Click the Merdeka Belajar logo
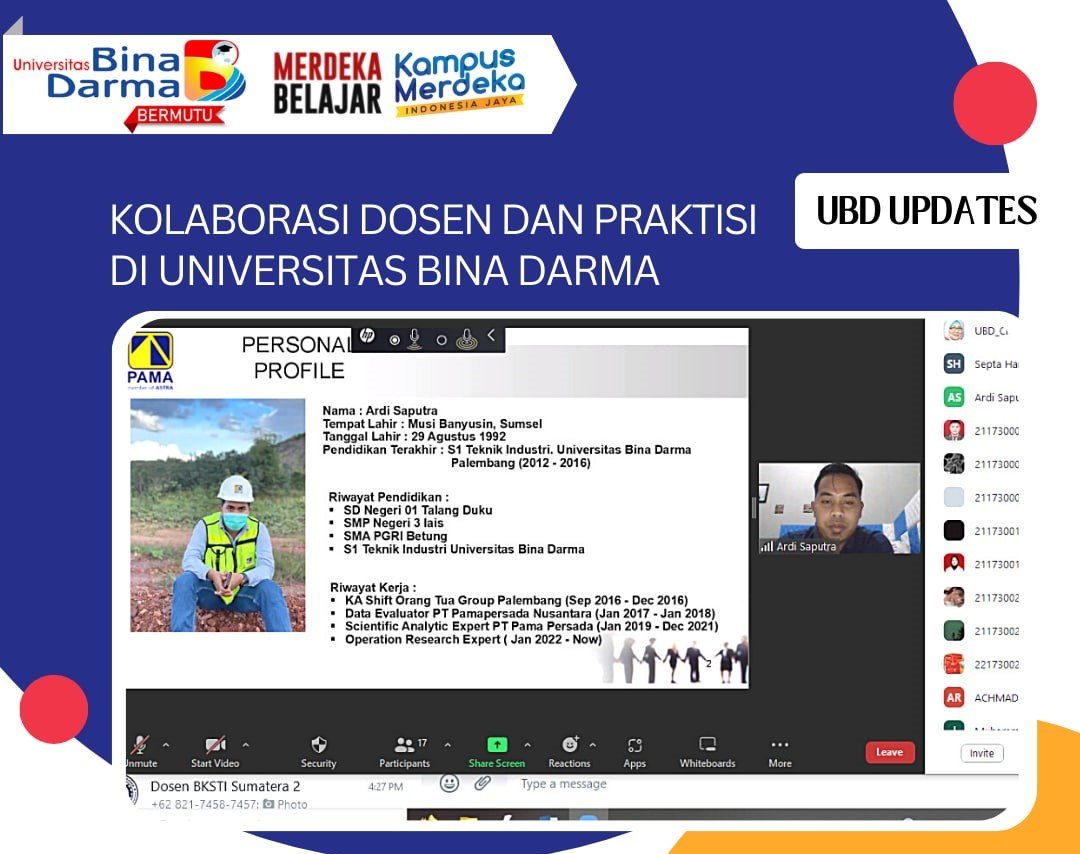The height and width of the screenshot is (854, 1080). (327, 83)
